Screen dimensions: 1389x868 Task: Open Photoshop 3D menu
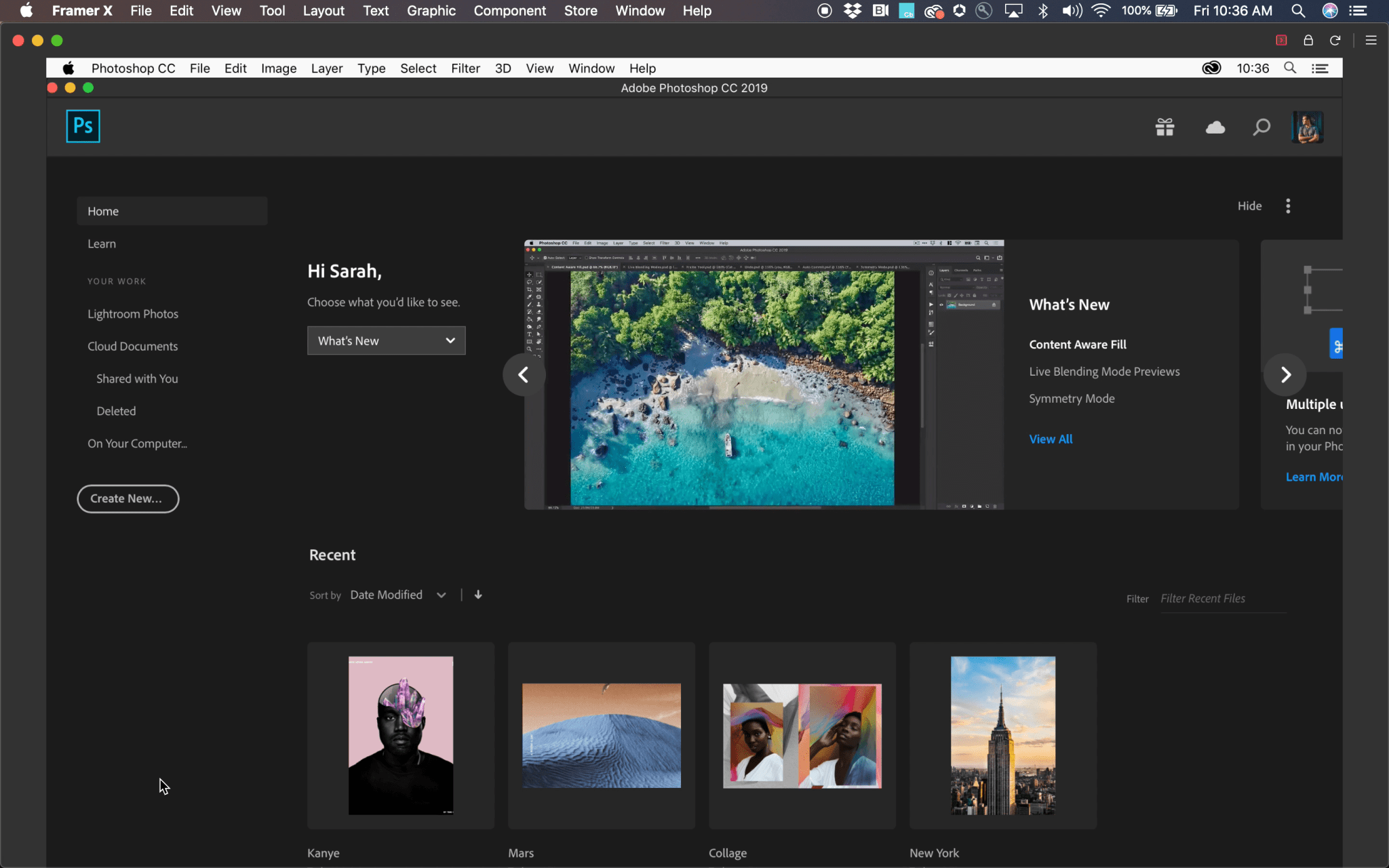[503, 68]
